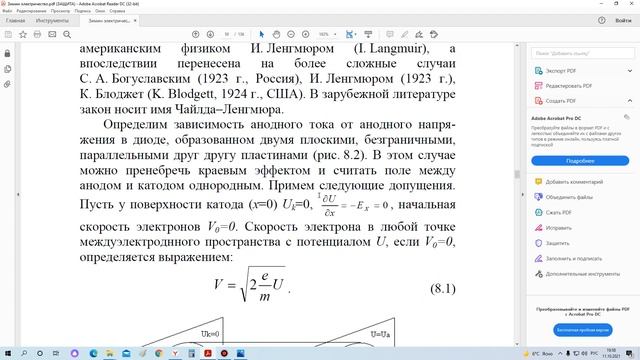Open the Справка menu
Screen dimensions: 640x360
[117, 11]
